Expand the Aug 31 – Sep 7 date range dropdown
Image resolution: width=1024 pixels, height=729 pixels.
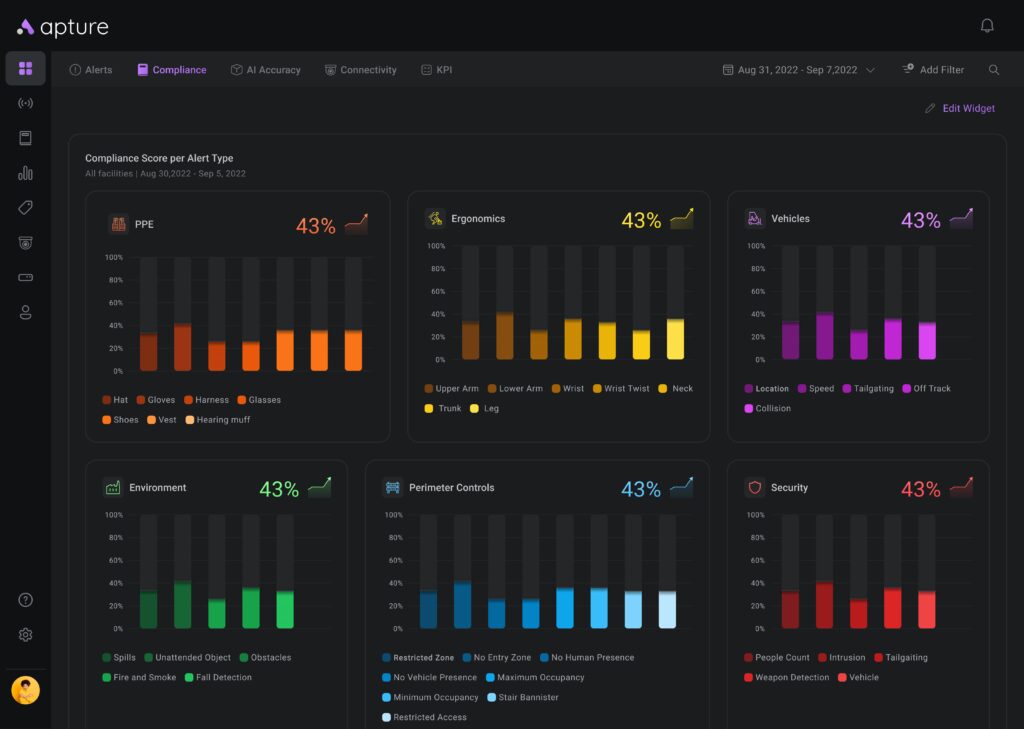point(798,70)
